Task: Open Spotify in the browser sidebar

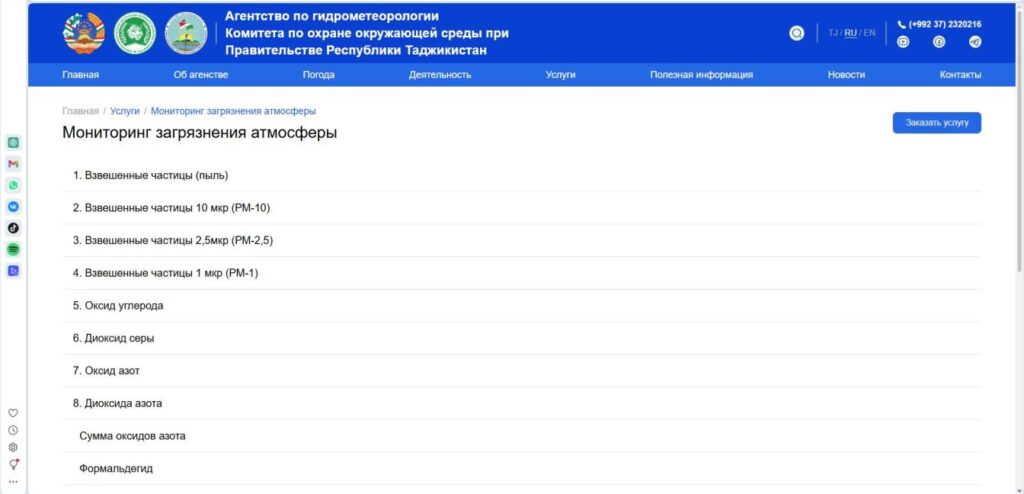Action: pos(13,249)
